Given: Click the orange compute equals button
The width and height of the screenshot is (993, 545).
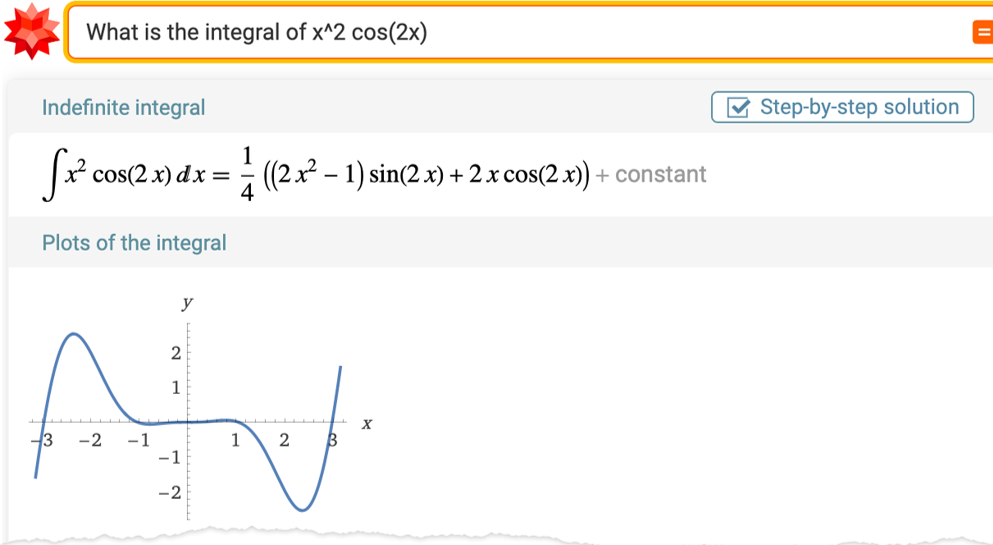Looking at the screenshot, I should click(983, 32).
